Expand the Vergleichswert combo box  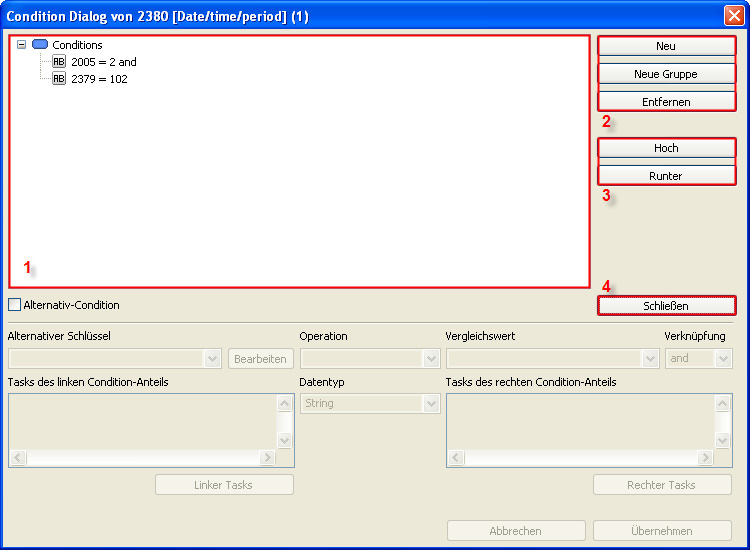(x=650, y=359)
